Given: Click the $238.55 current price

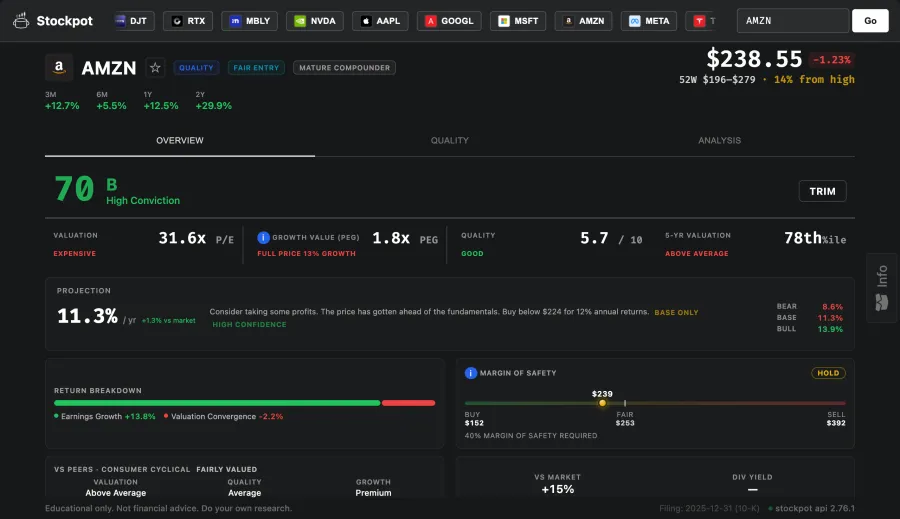Looking at the screenshot, I should (754, 59).
